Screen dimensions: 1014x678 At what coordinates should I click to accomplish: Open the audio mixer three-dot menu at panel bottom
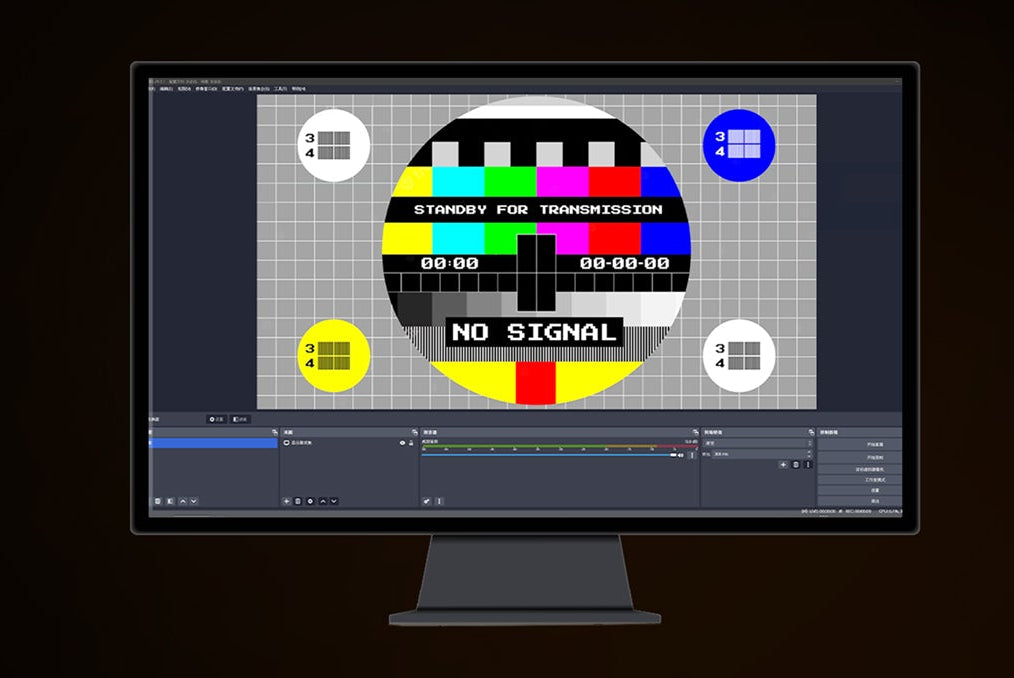coord(439,501)
